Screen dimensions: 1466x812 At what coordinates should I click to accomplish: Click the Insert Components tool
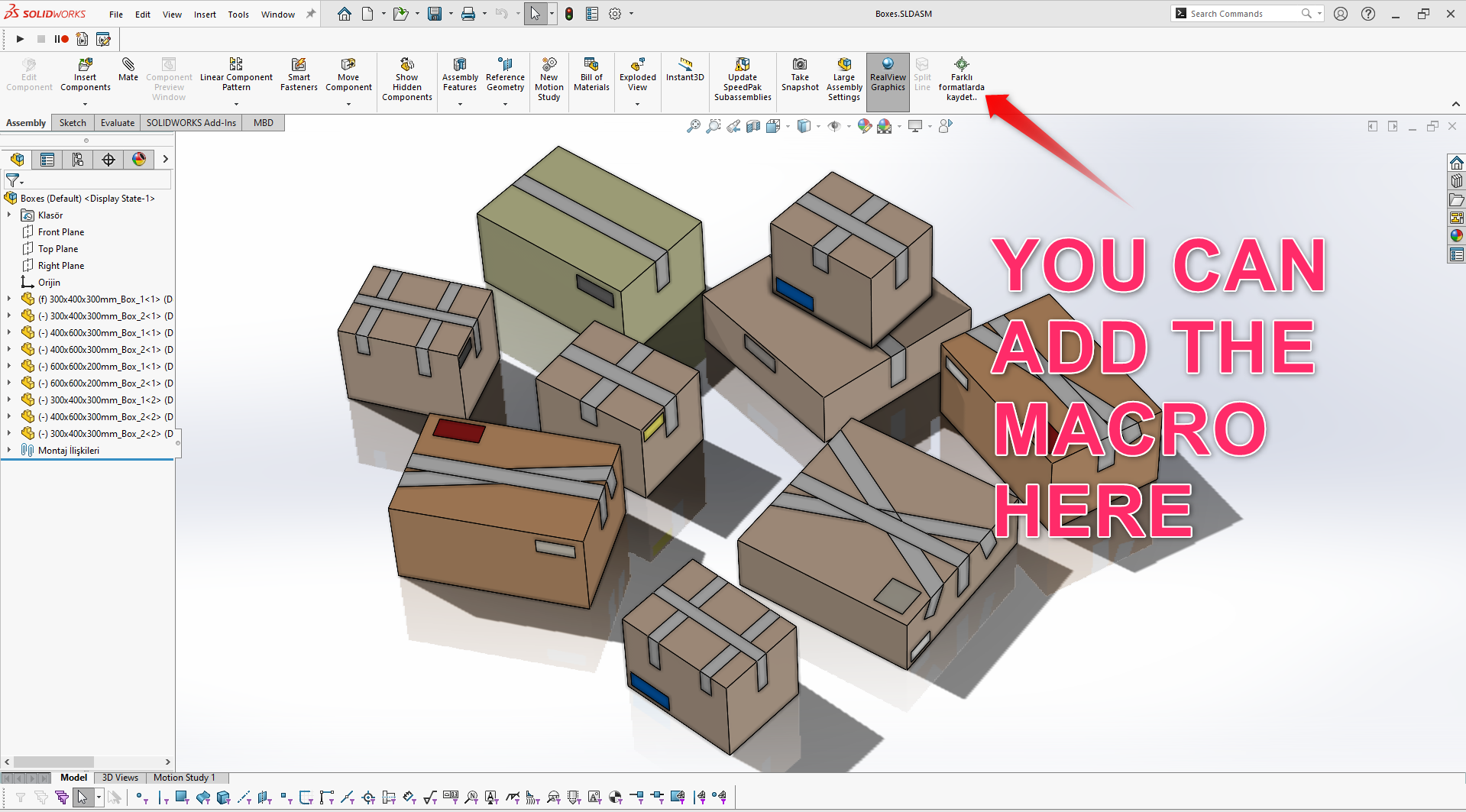point(85,75)
